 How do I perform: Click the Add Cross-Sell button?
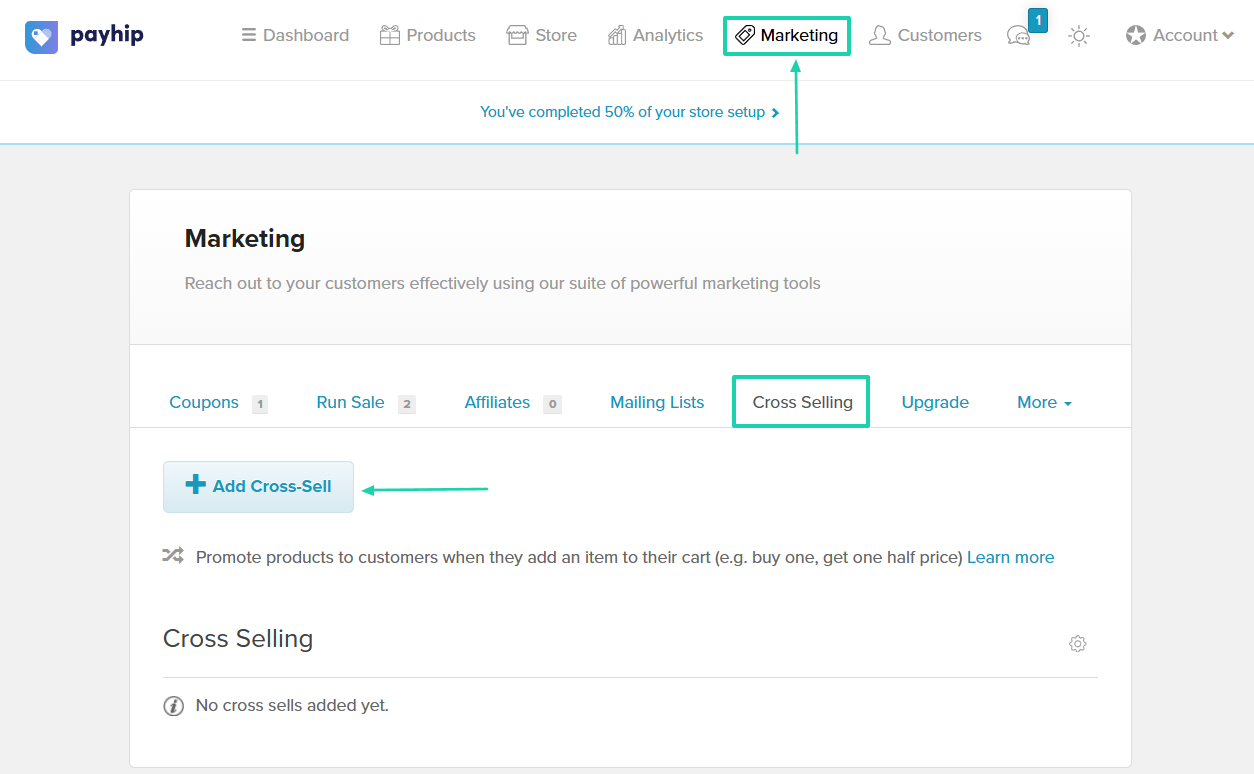click(x=258, y=486)
